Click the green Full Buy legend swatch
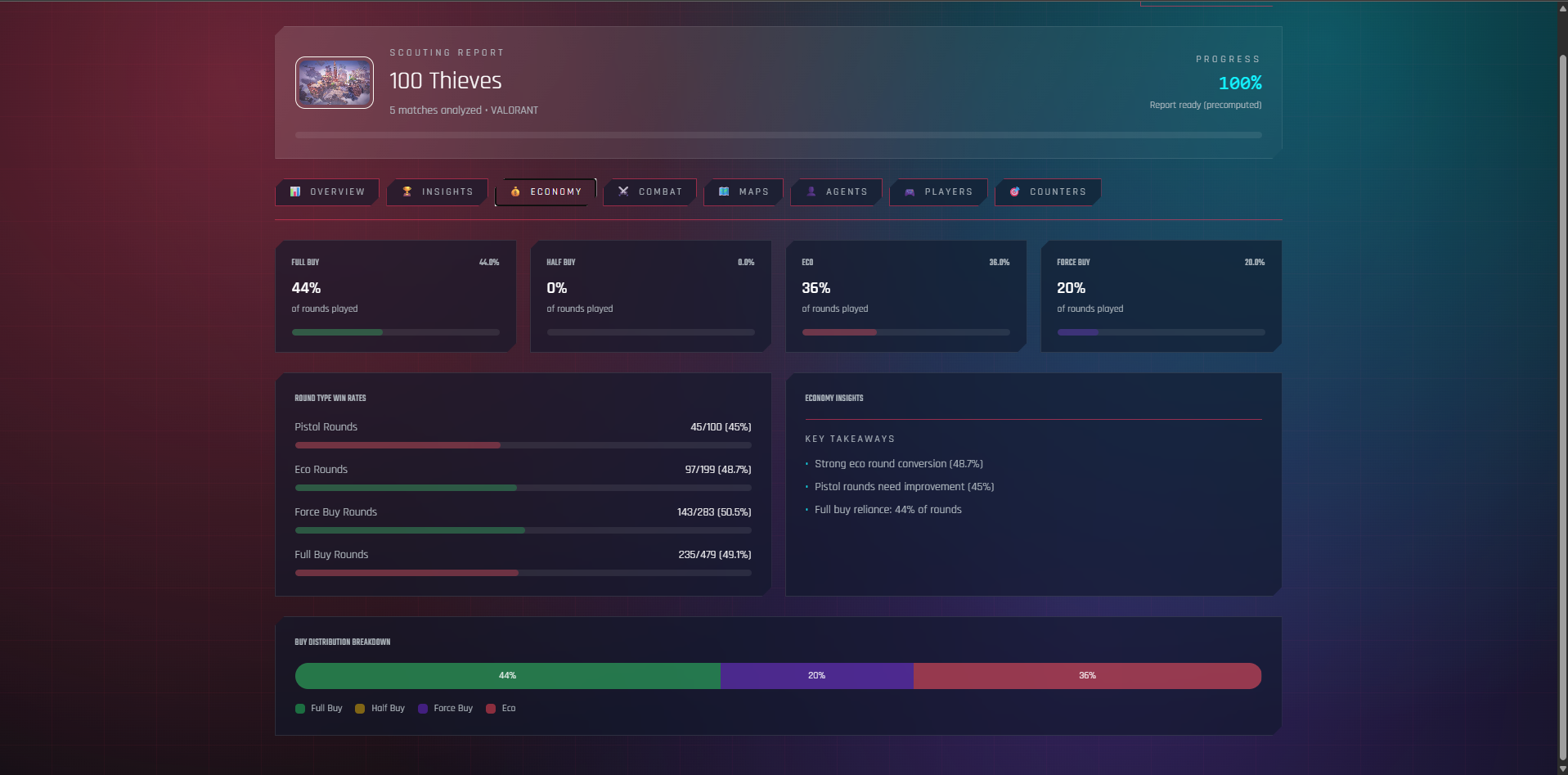This screenshot has width=1568, height=775. (300, 709)
